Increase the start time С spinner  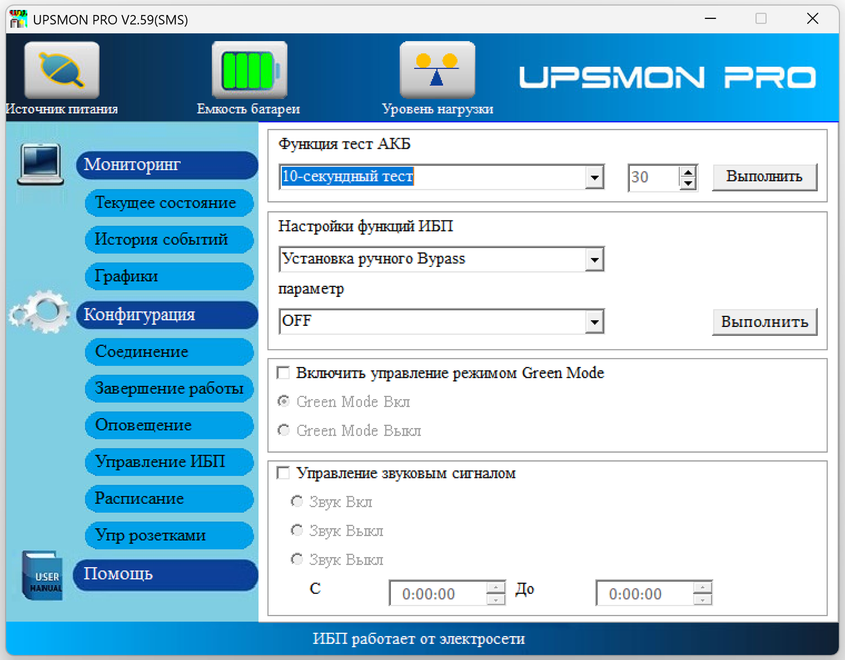click(496, 588)
